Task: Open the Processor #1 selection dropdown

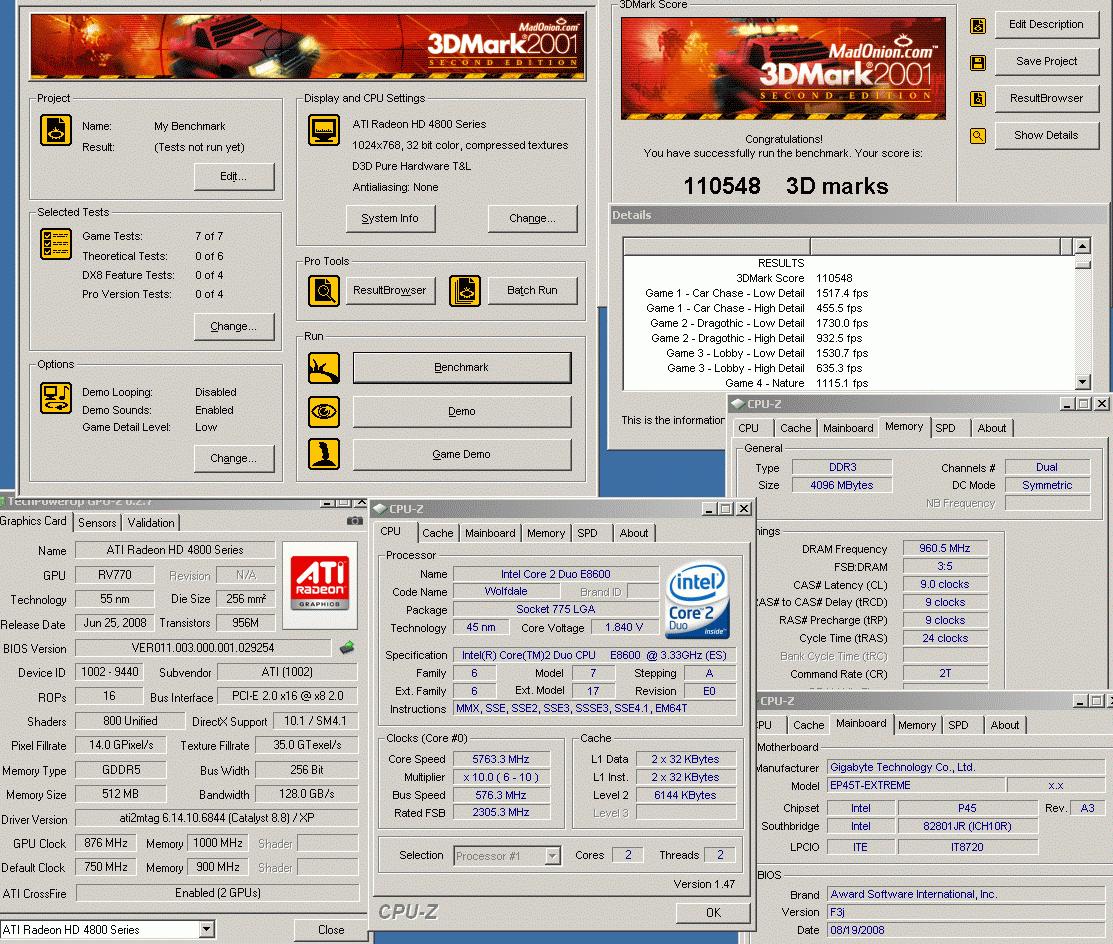Action: click(553, 857)
